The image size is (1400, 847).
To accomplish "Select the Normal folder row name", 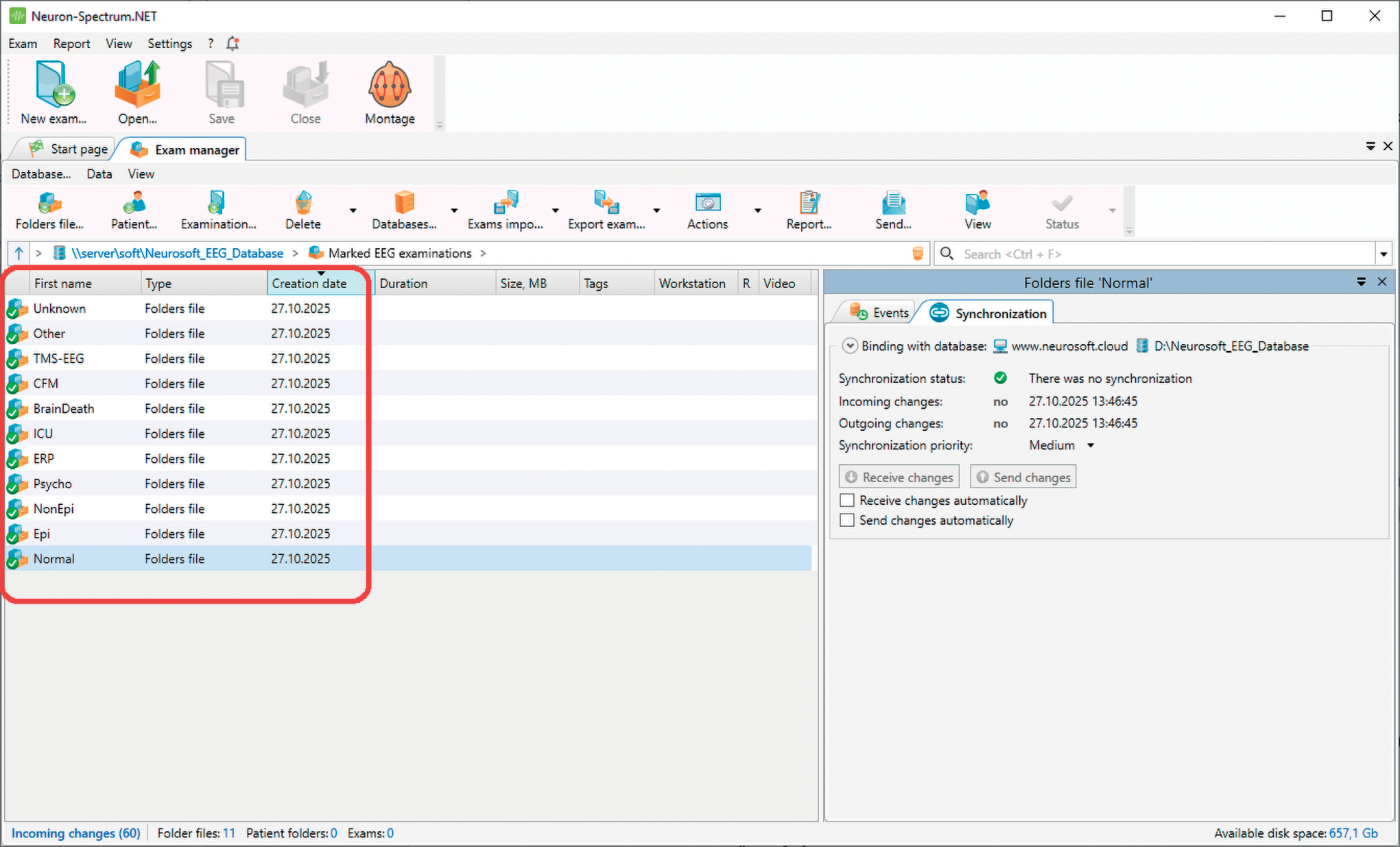I will (54, 559).
